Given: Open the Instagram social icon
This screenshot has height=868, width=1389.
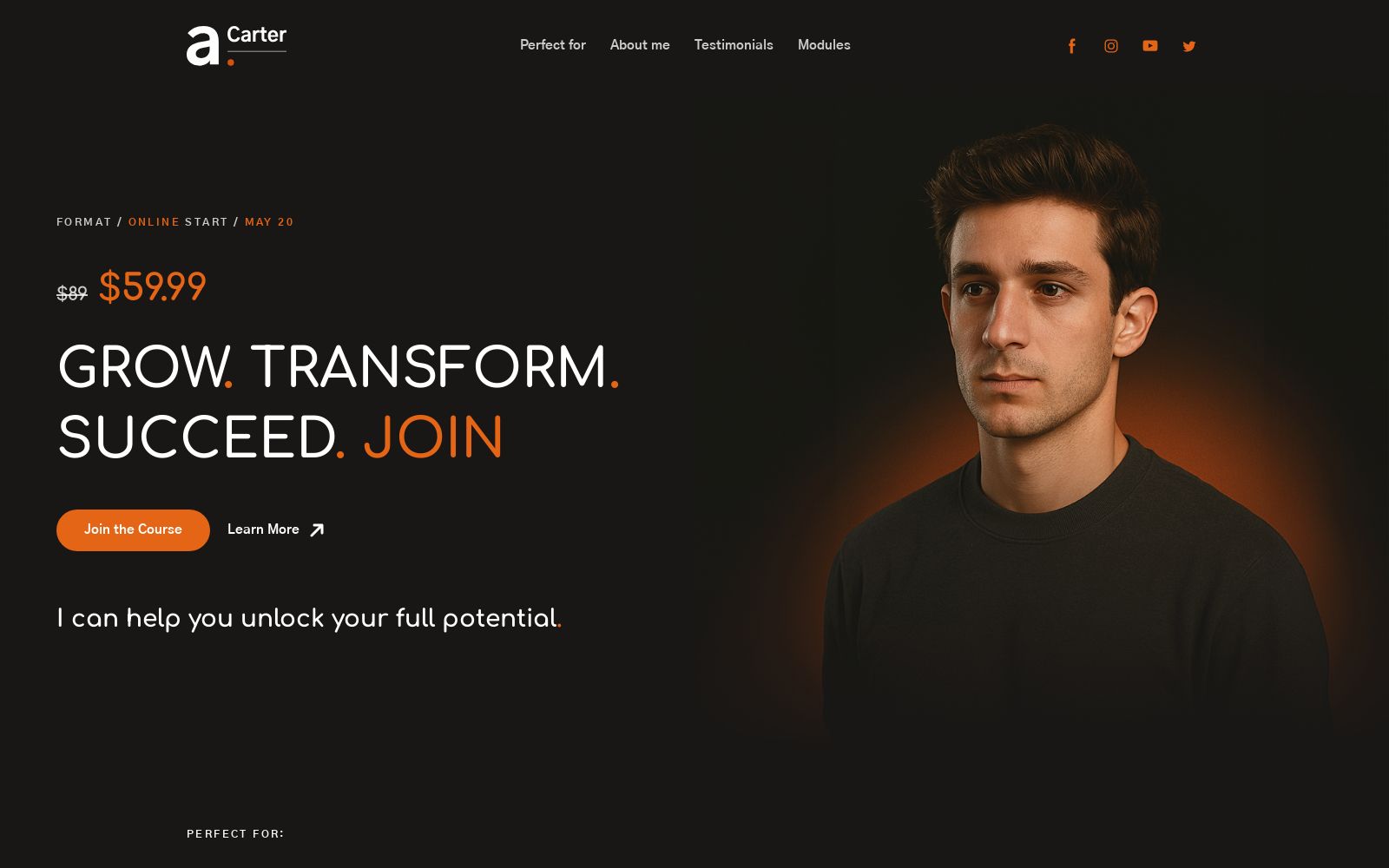Looking at the screenshot, I should [1111, 46].
